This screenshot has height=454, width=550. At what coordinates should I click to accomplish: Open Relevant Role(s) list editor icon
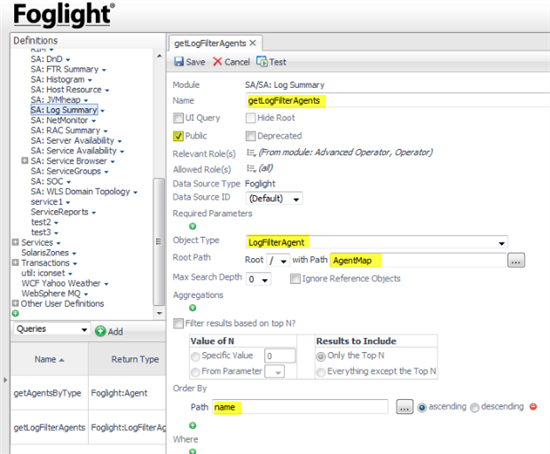(x=251, y=153)
